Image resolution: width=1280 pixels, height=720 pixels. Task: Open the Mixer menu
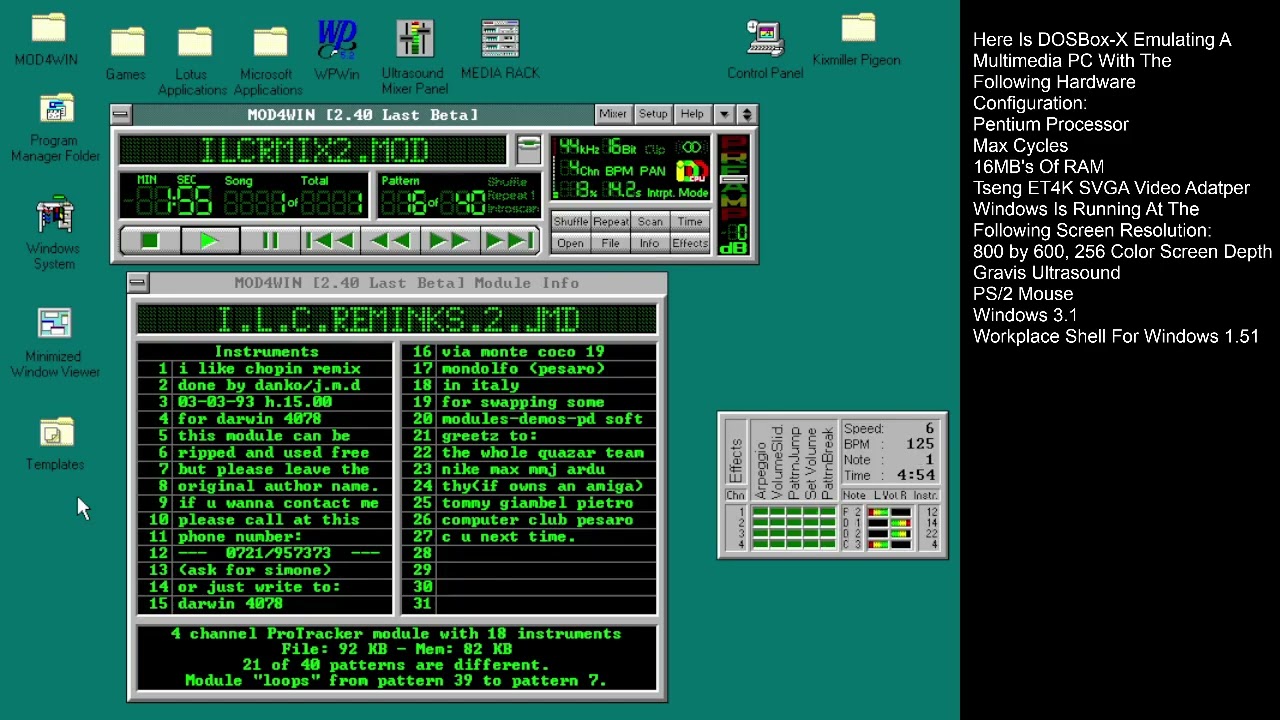click(x=613, y=114)
